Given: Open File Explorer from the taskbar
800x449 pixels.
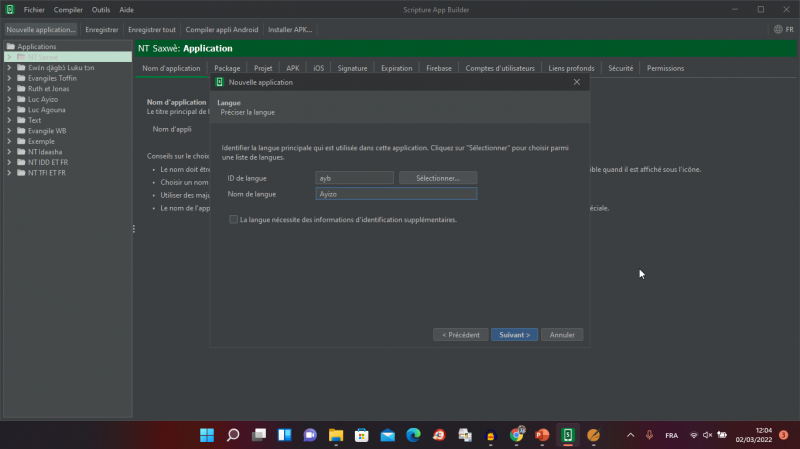Looking at the screenshot, I should (336, 435).
